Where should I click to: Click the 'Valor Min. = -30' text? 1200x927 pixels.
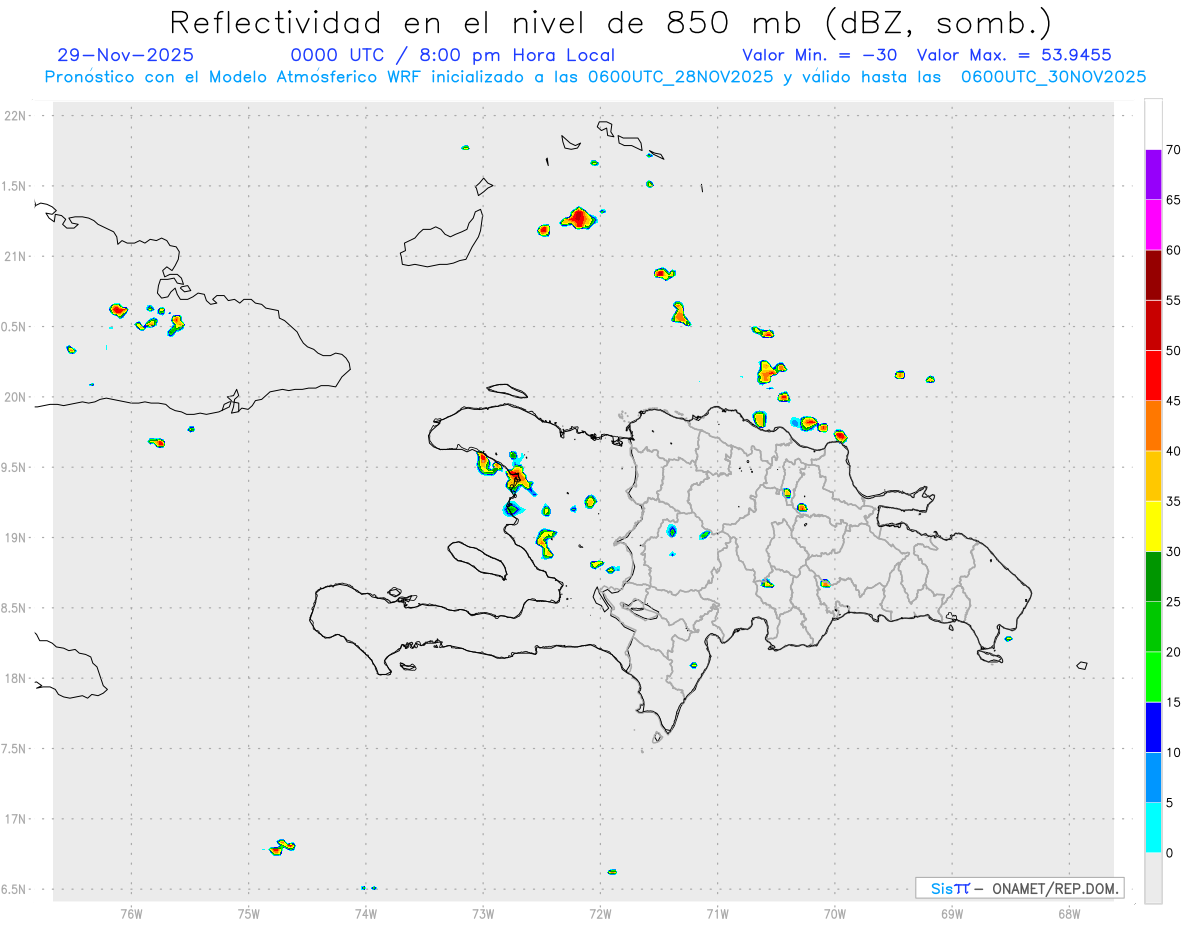point(820,55)
